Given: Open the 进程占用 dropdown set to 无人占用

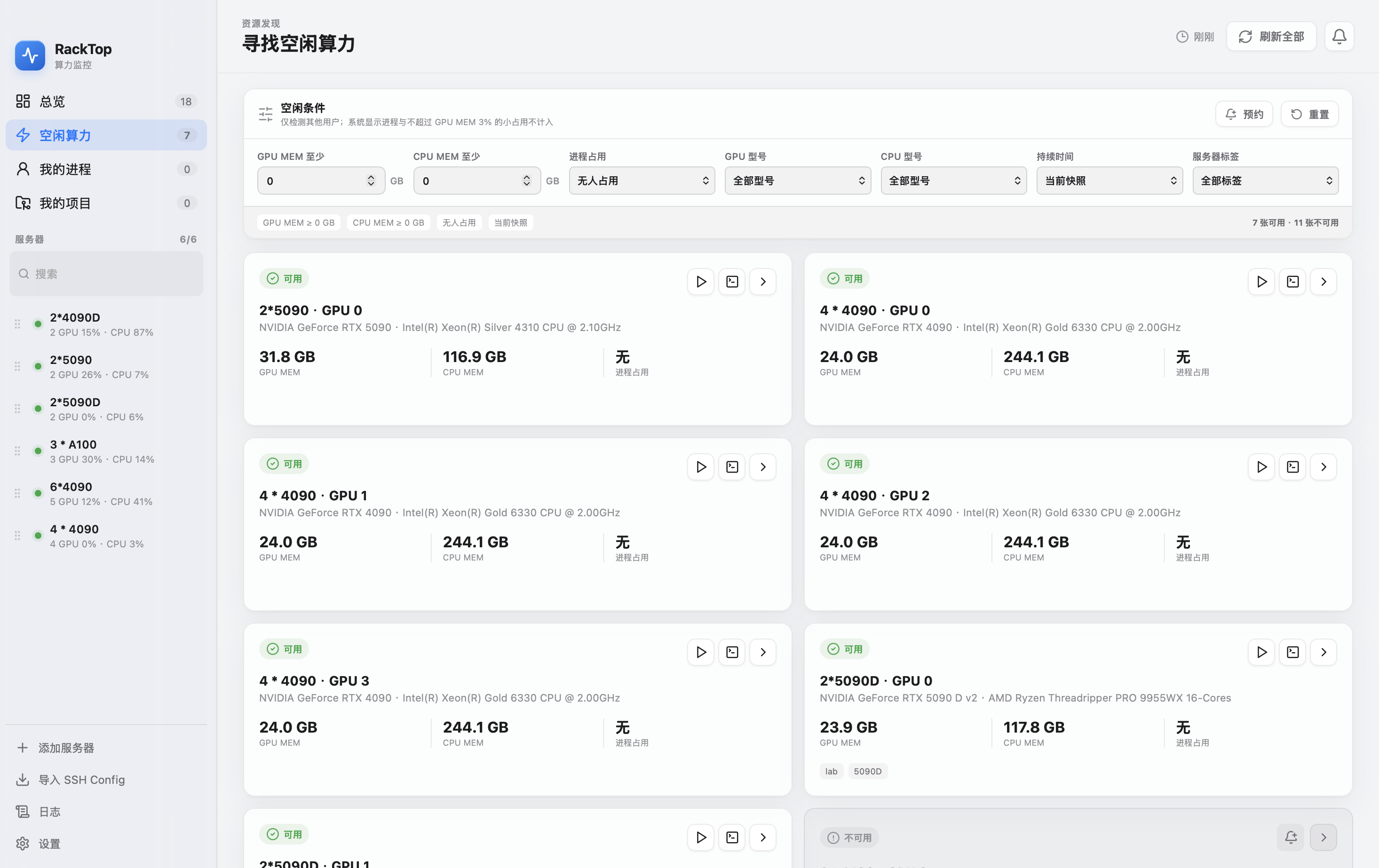Looking at the screenshot, I should (x=642, y=181).
